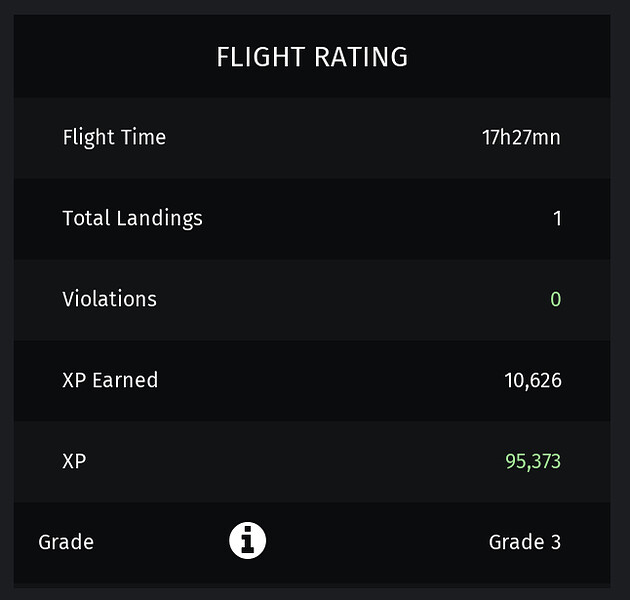Click the green 95,373 XP total
Image resolution: width=630 pixels, height=600 pixels.
coord(533,461)
